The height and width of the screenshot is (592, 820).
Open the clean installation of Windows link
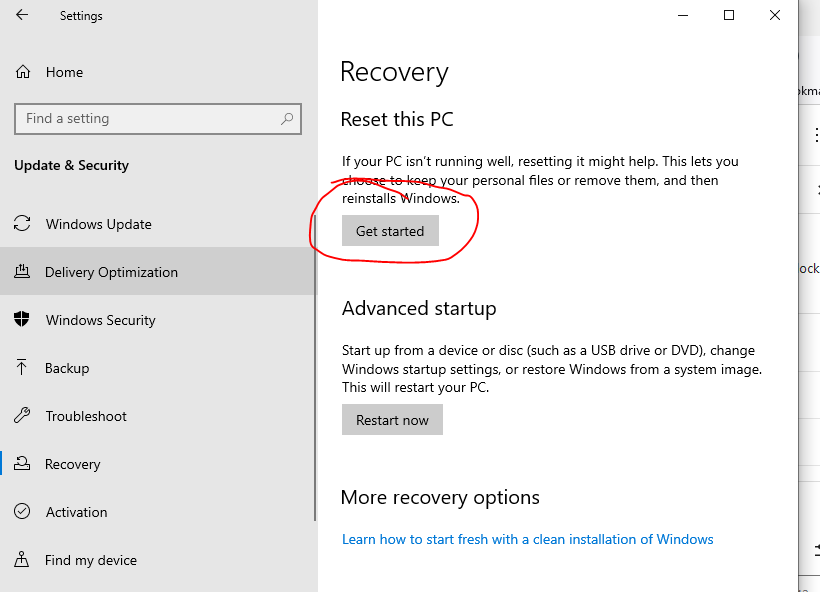point(527,539)
